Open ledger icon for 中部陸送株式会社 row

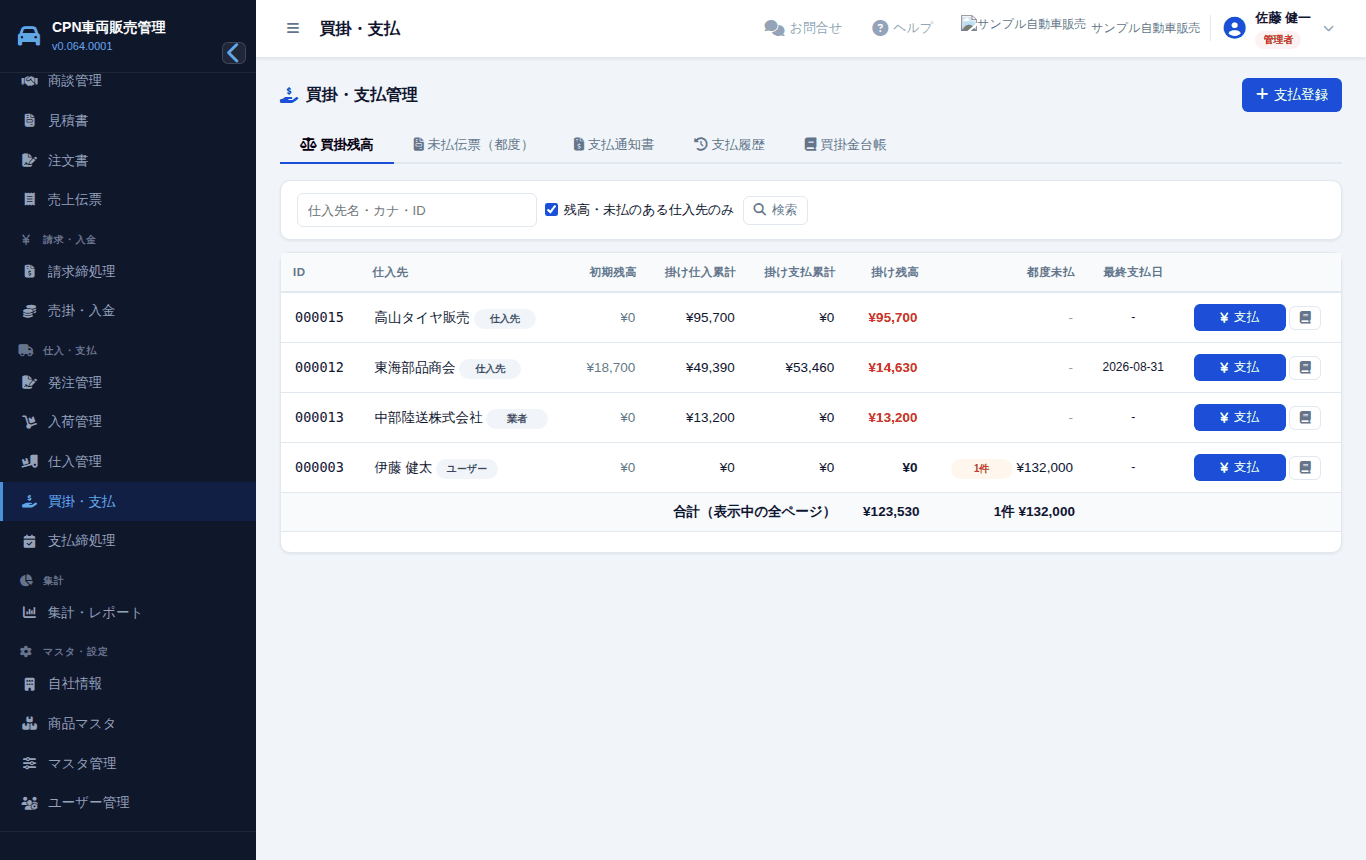click(1305, 418)
